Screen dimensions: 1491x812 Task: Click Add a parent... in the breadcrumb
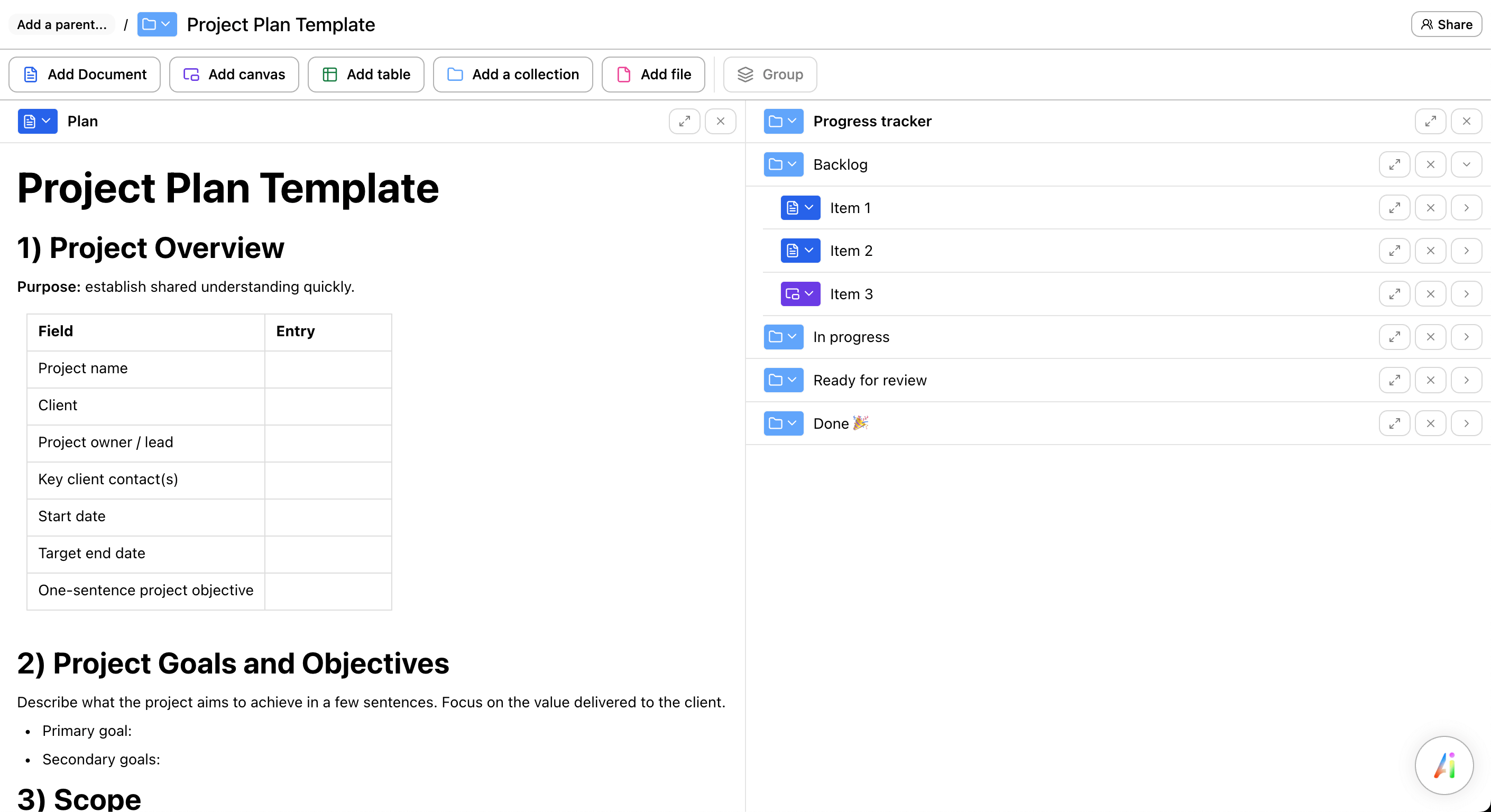[61, 24]
